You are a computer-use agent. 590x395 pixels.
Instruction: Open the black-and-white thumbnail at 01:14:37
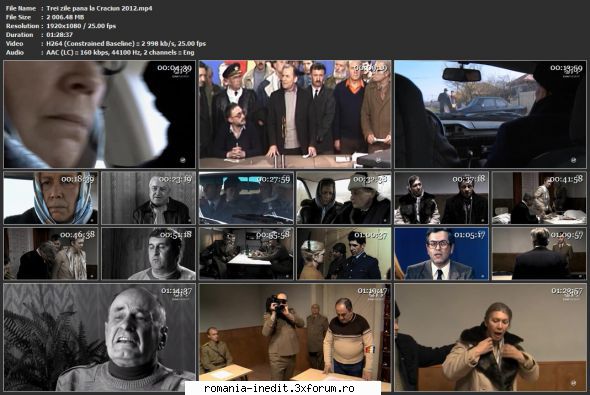point(100,337)
